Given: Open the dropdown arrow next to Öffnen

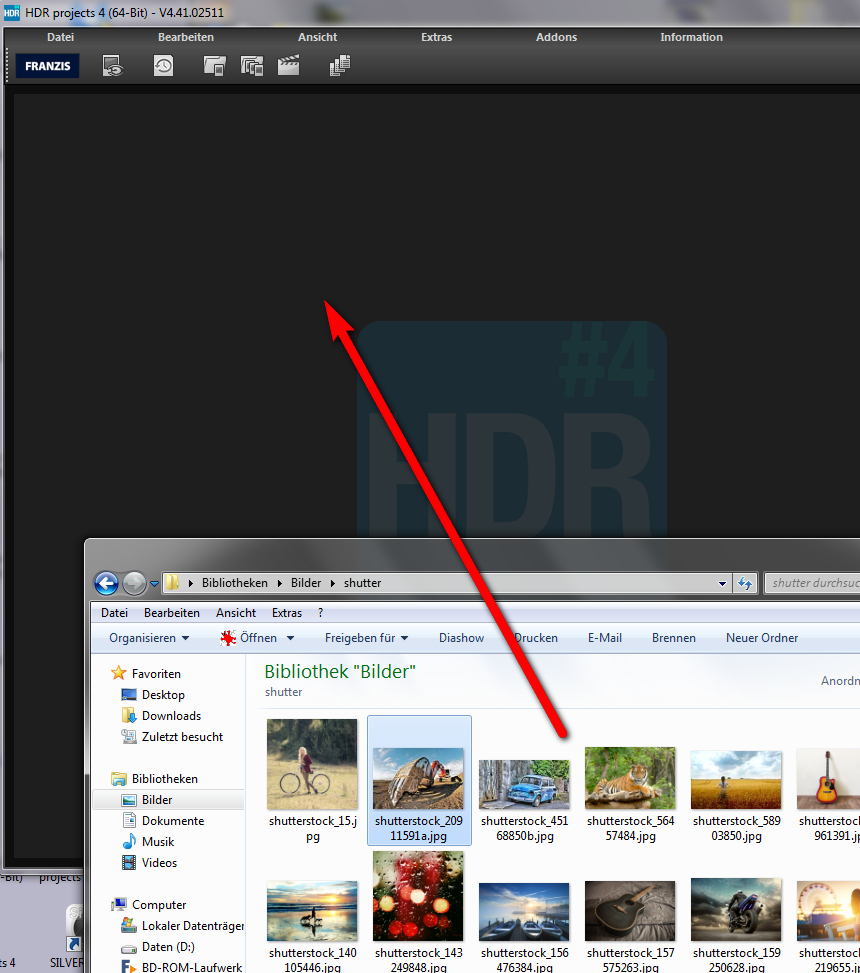Looking at the screenshot, I should point(290,638).
